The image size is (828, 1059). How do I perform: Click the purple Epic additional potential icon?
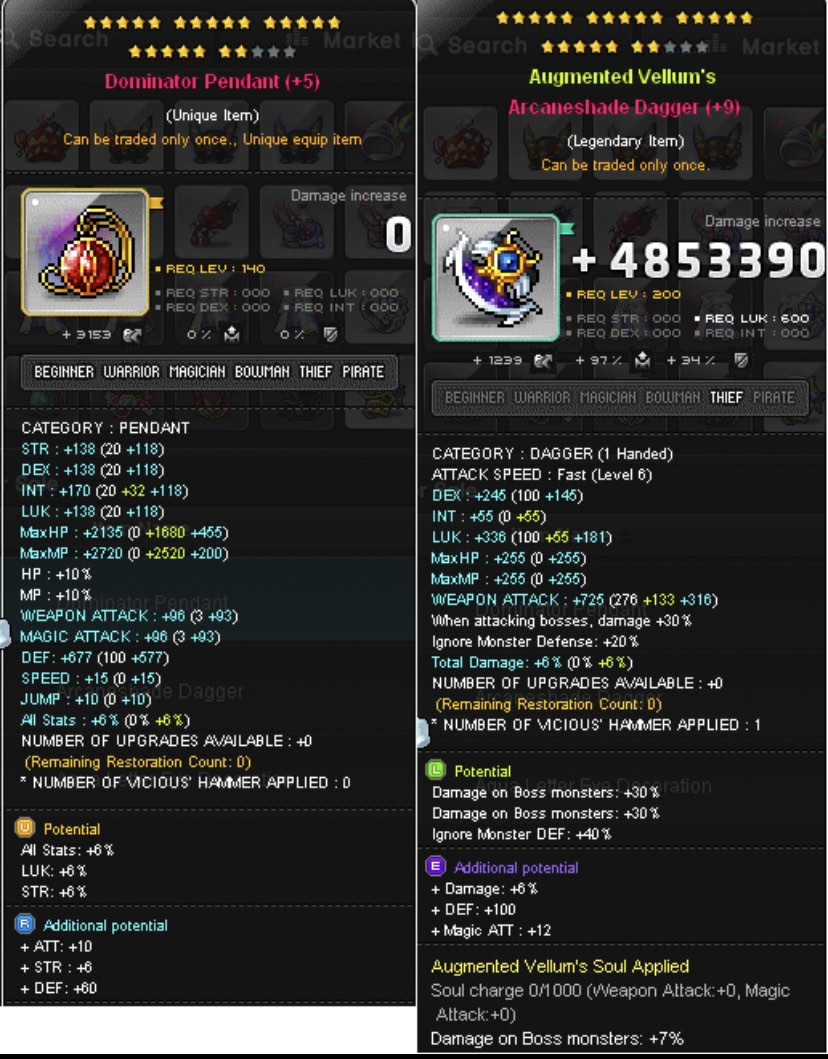point(436,867)
